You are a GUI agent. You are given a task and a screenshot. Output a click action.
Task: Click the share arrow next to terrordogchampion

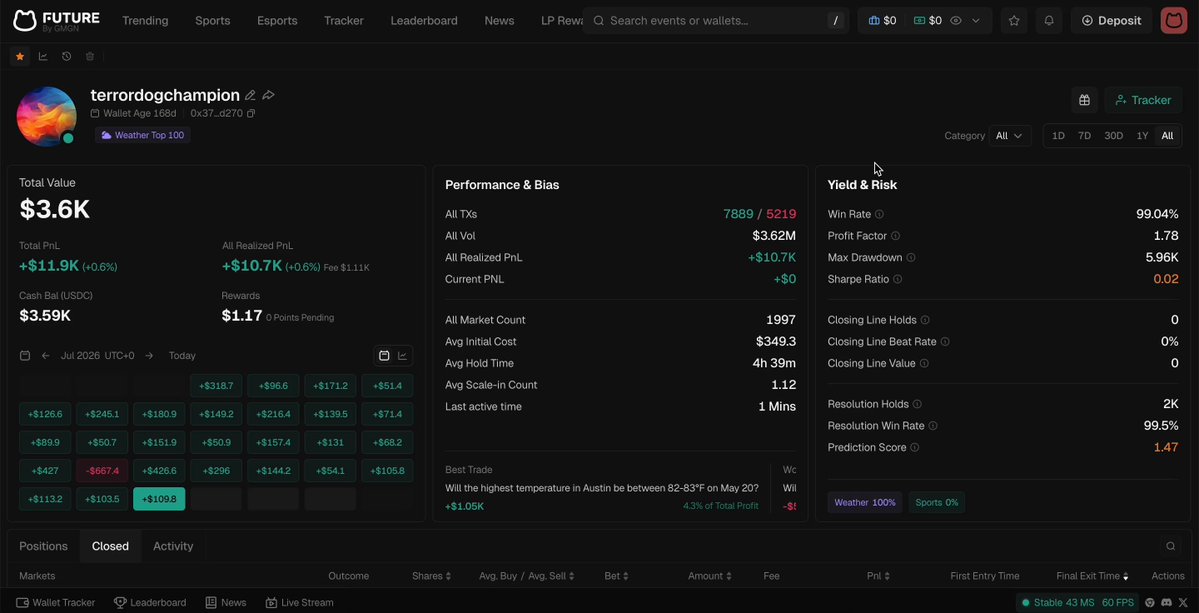(x=268, y=96)
